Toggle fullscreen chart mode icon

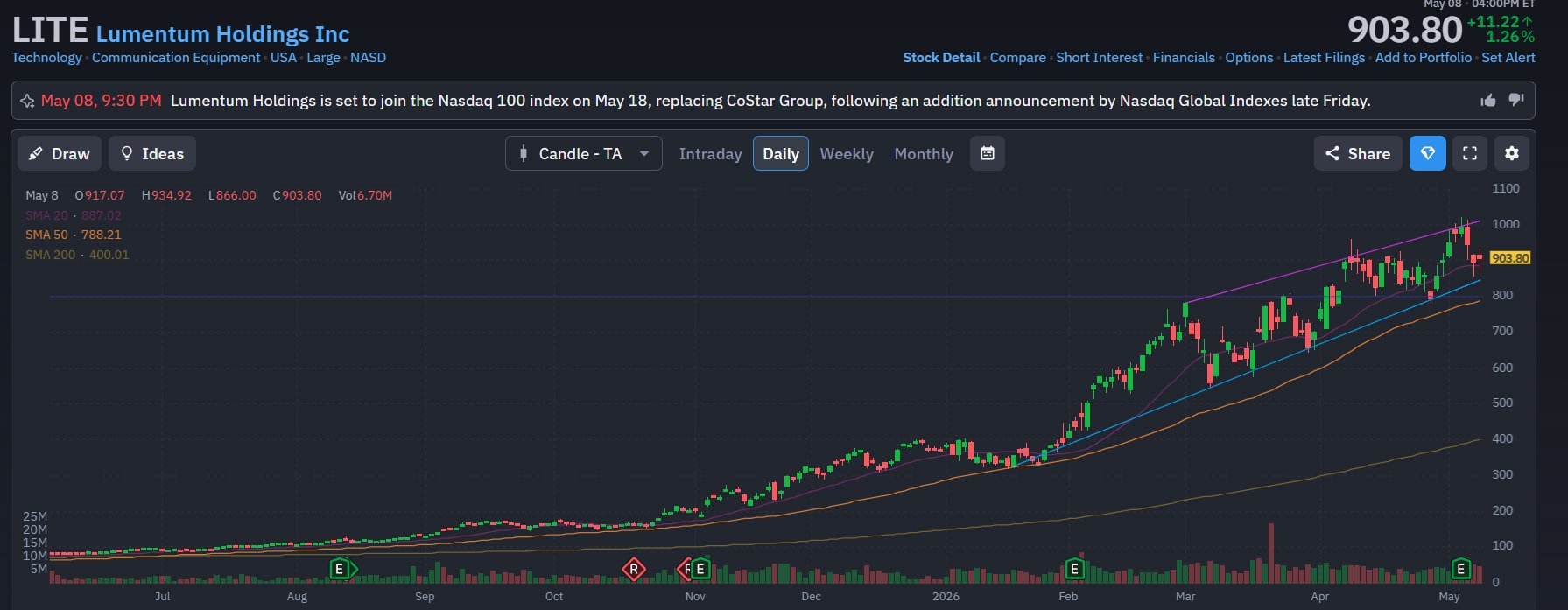1470,153
